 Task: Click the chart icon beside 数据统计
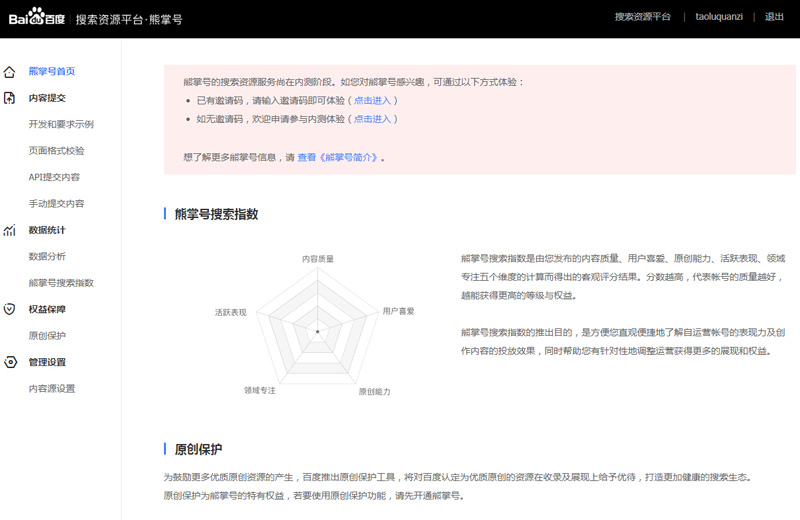10,230
